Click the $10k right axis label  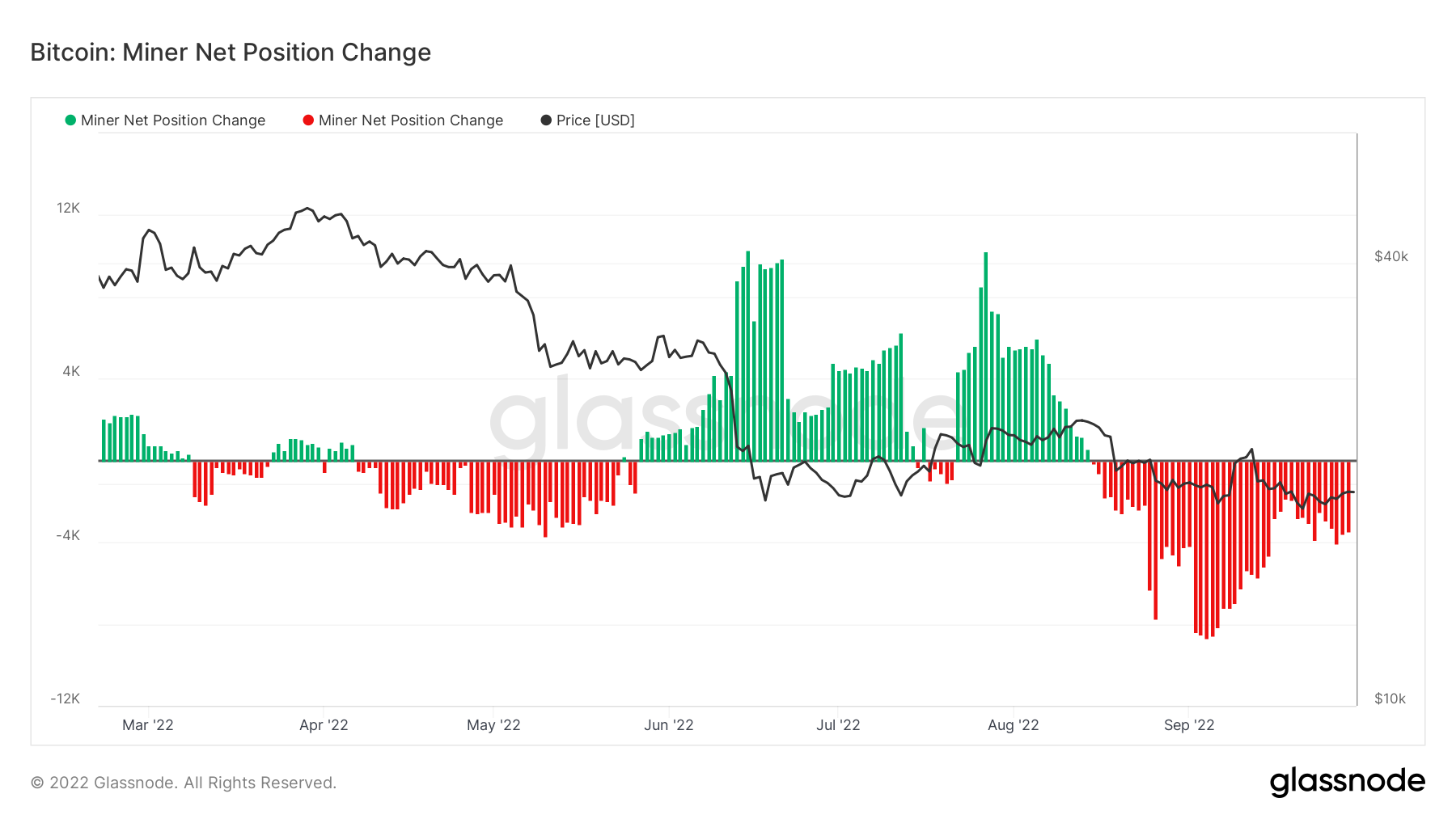(1390, 699)
